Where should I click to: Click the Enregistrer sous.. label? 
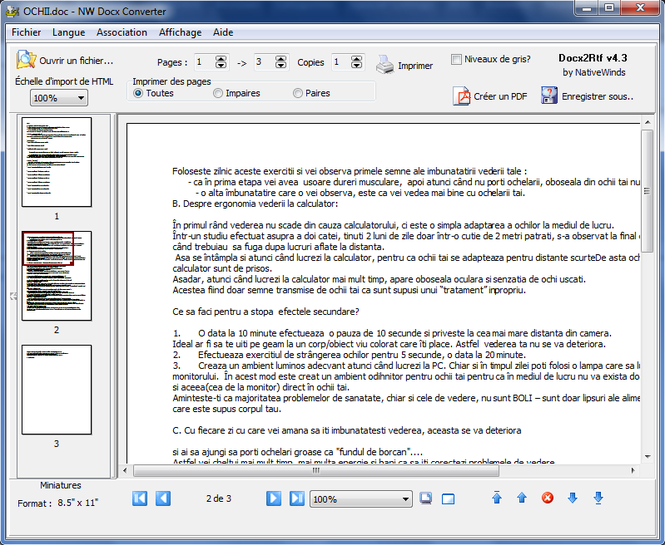tap(598, 96)
